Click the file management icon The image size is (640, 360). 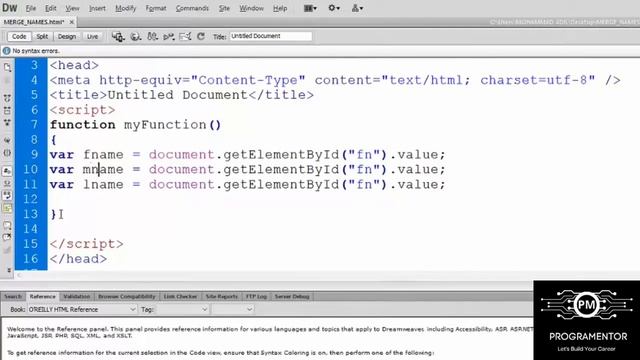[152, 37]
